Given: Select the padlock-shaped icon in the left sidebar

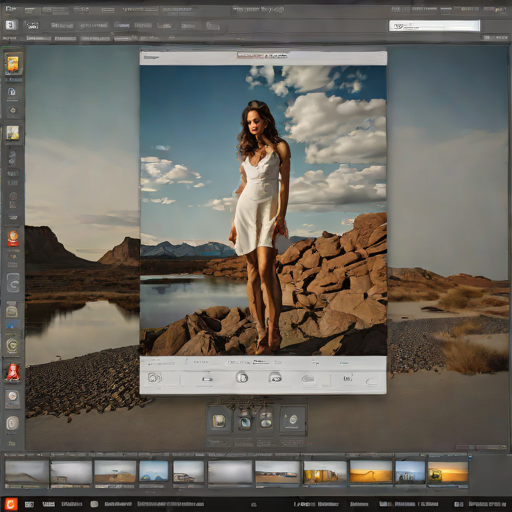Looking at the screenshot, I should pos(12,92).
